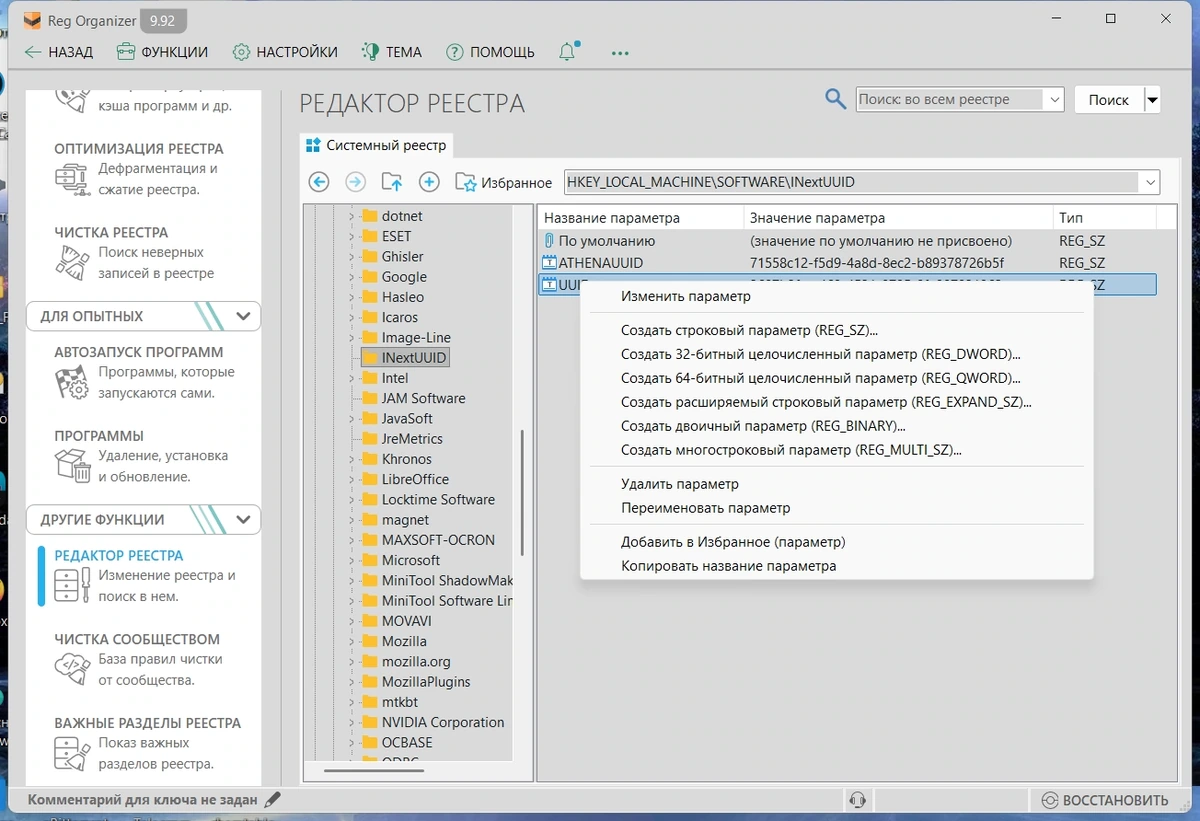The height and width of the screenshot is (821, 1200).
Task: Open the registry path history dropdown
Action: (x=1150, y=182)
